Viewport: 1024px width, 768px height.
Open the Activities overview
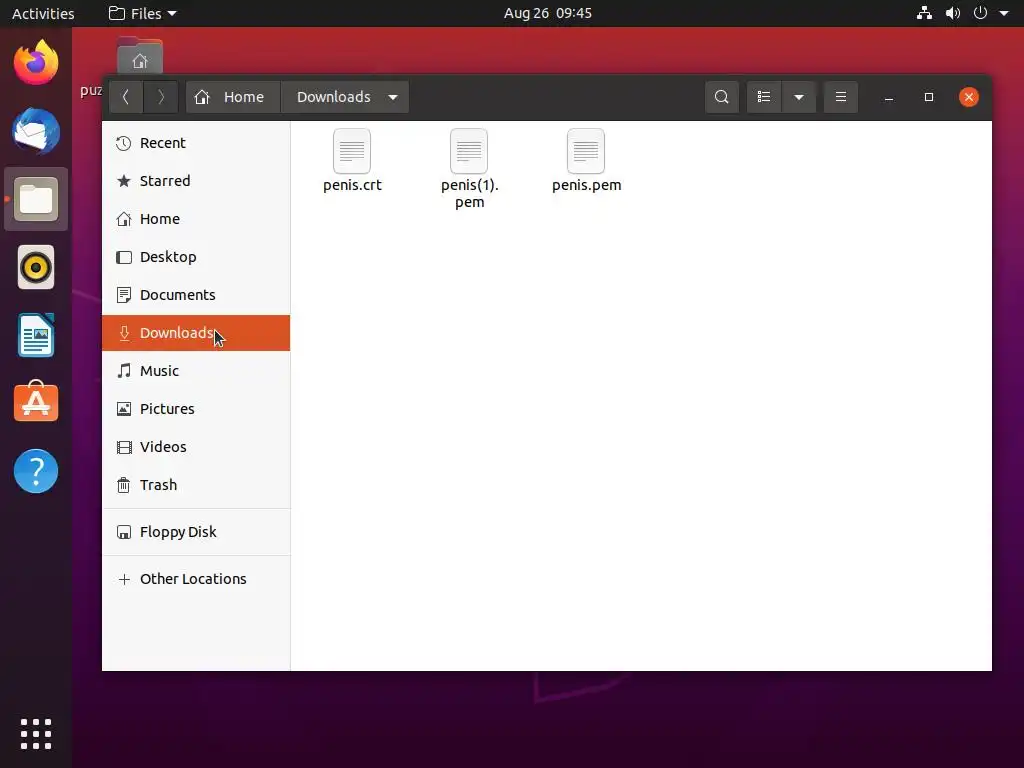[43, 13]
